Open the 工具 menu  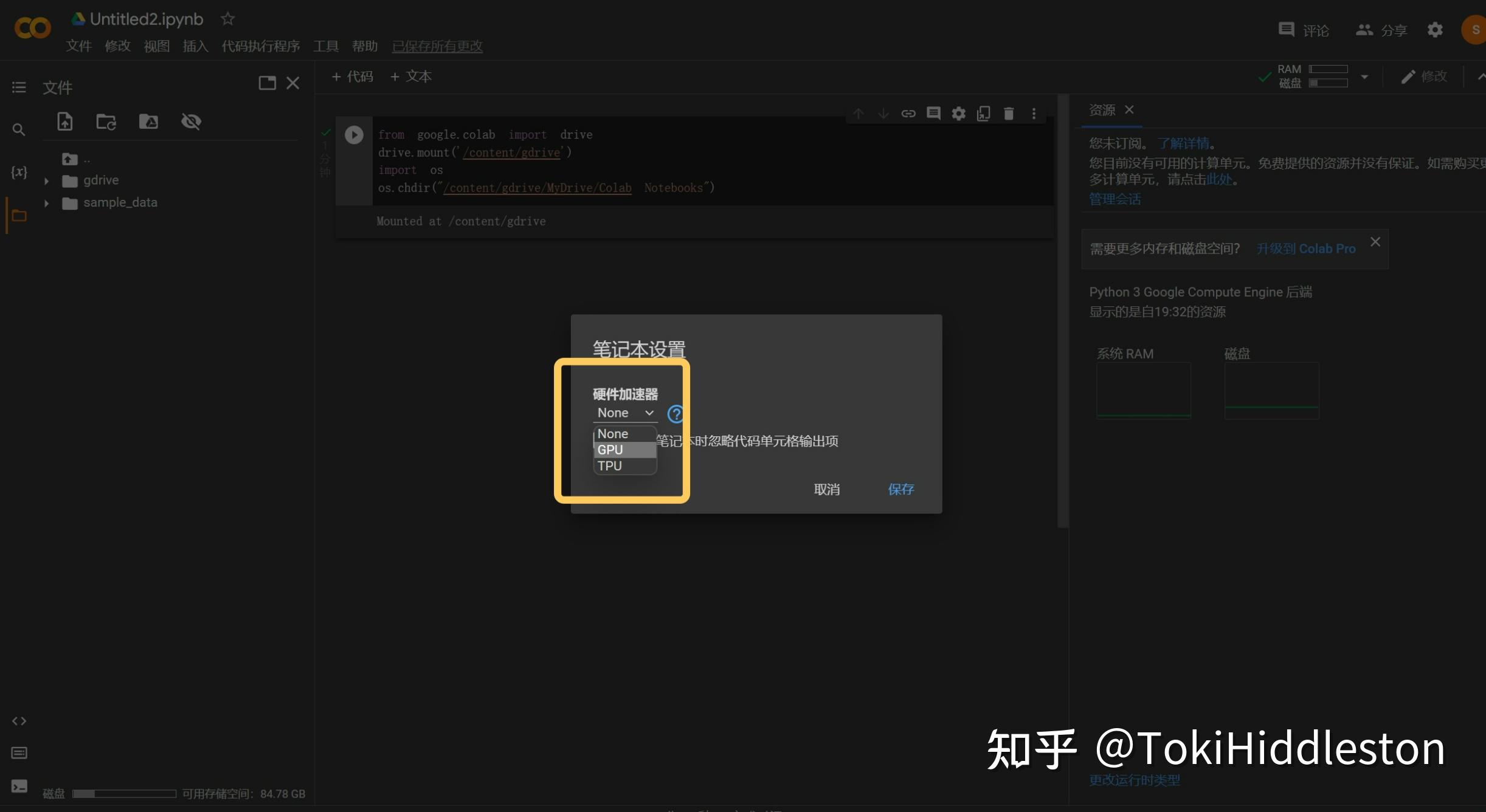[x=325, y=46]
